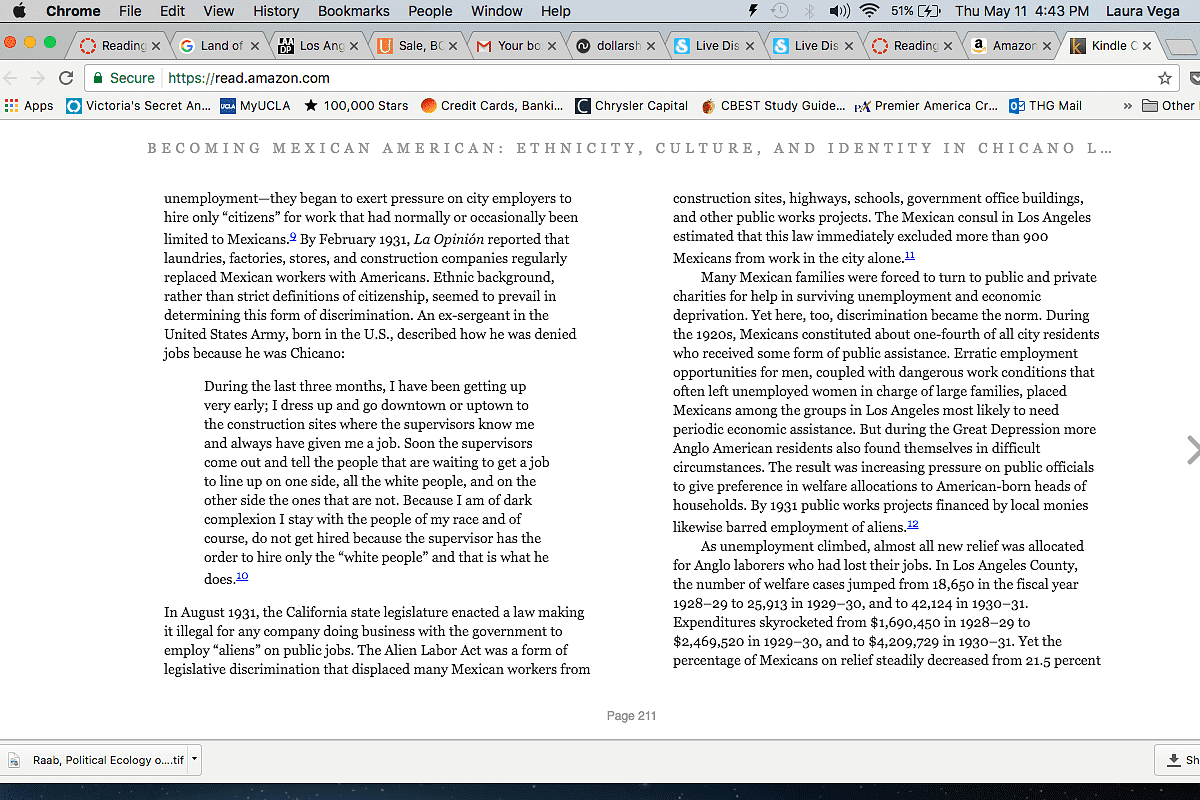The height and width of the screenshot is (800, 1200).
Task: Click the secure padlock icon in address bar
Action: tap(97, 78)
